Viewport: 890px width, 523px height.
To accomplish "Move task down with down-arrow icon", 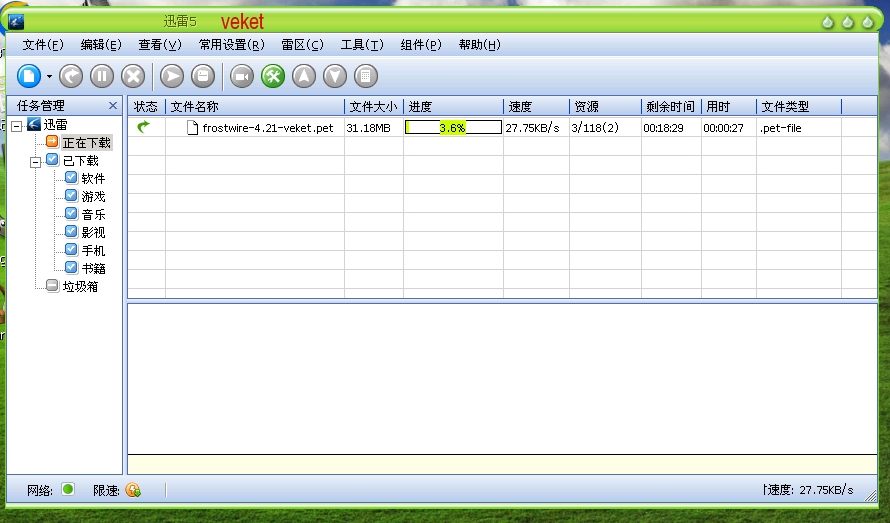I will [x=335, y=76].
